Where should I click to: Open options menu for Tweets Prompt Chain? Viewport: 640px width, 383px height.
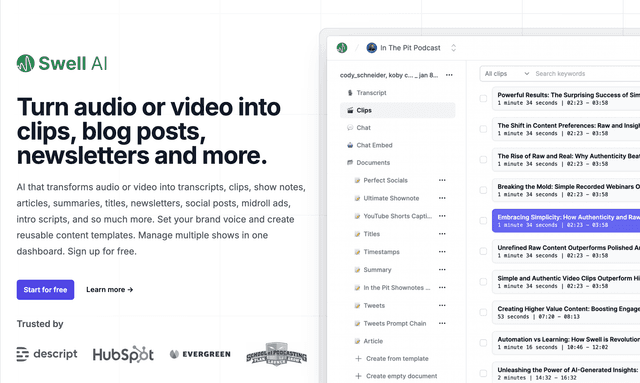[x=442, y=323]
